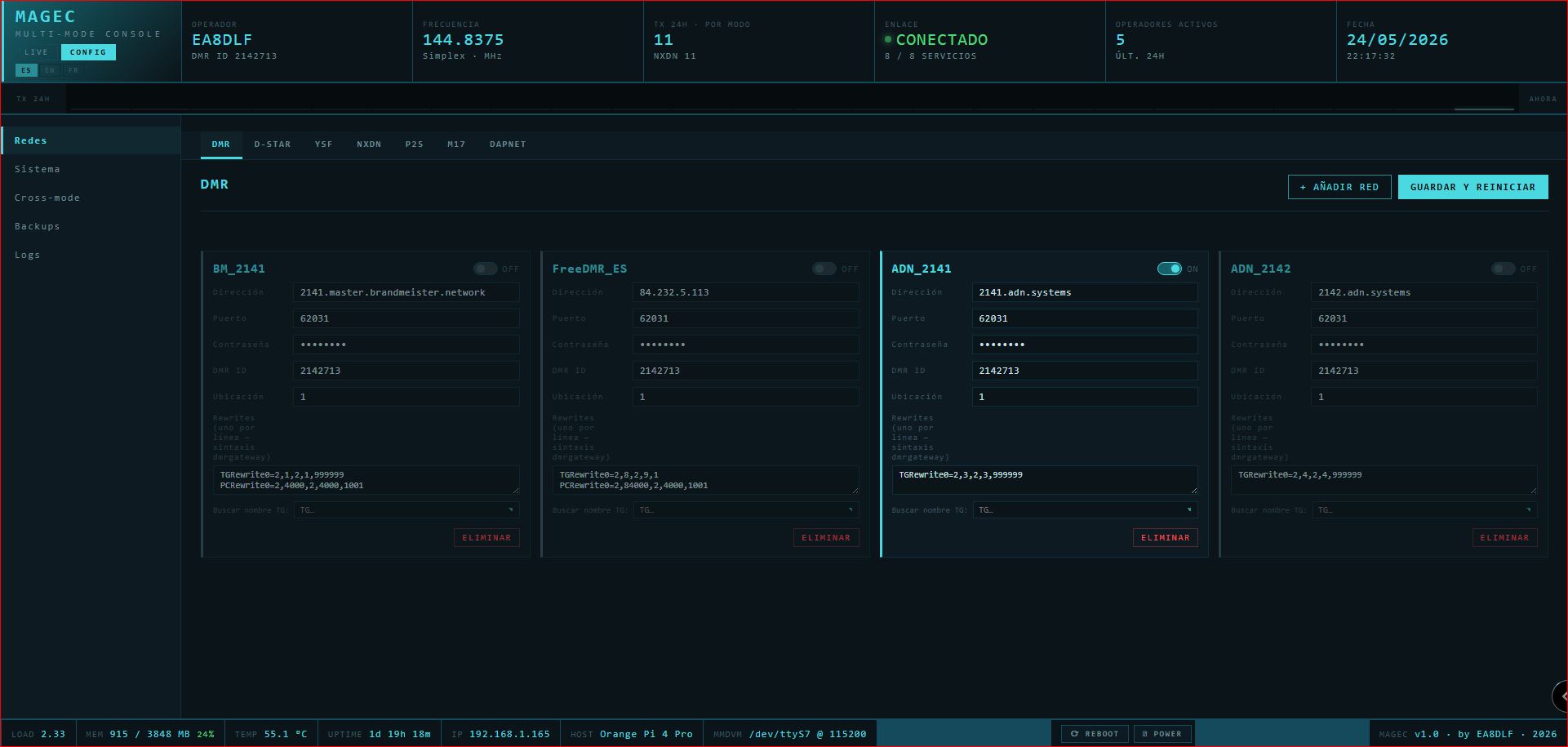The height and width of the screenshot is (747, 1568).
Task: Go to Backups in the sidebar
Action: pos(91,226)
